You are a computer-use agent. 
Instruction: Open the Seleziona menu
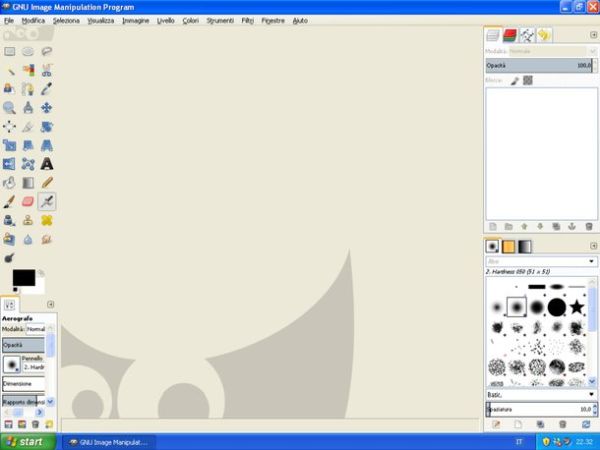(66, 21)
